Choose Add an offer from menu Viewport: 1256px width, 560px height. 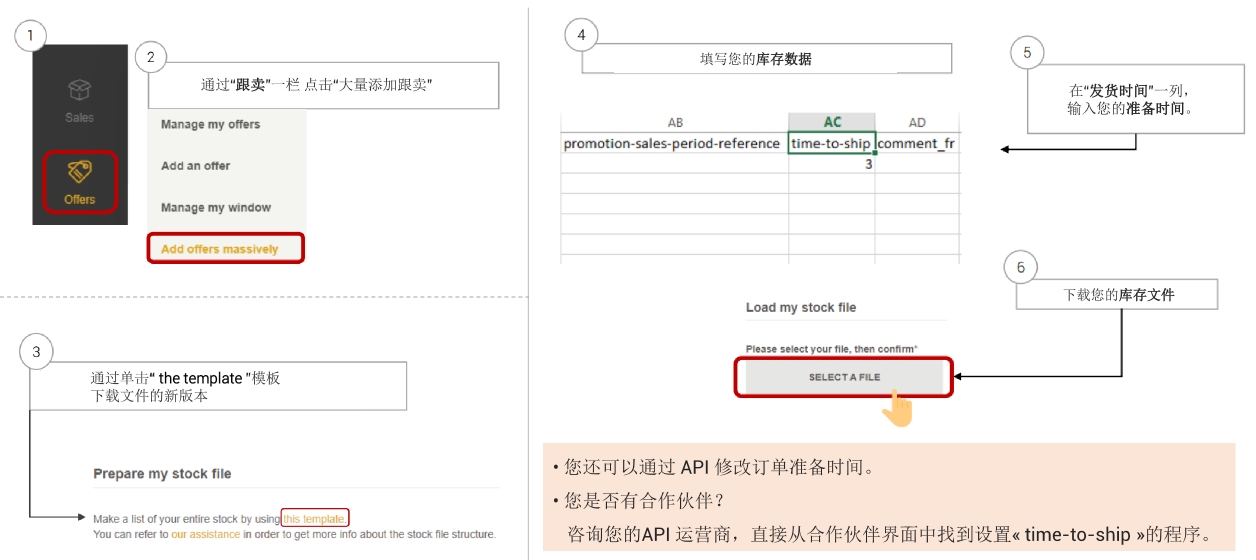(196, 166)
